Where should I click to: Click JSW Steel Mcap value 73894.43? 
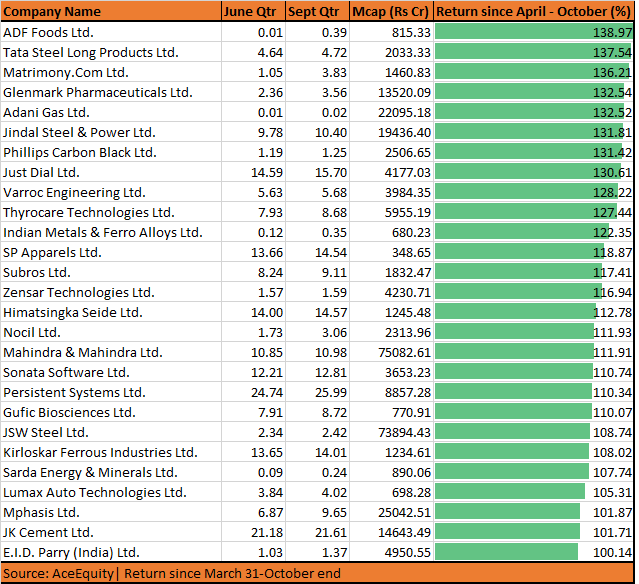click(x=404, y=432)
